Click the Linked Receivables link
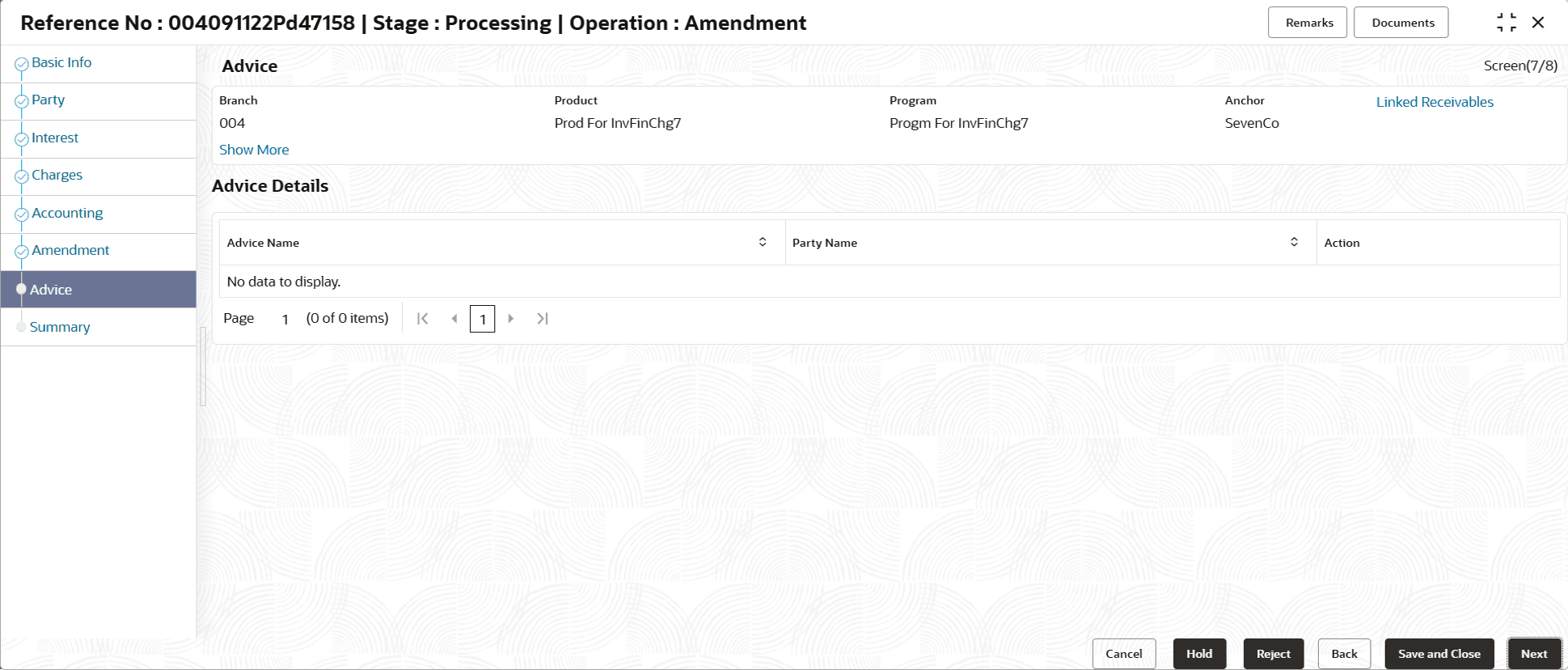Image resolution: width=1568 pixels, height=670 pixels. coord(1435,102)
